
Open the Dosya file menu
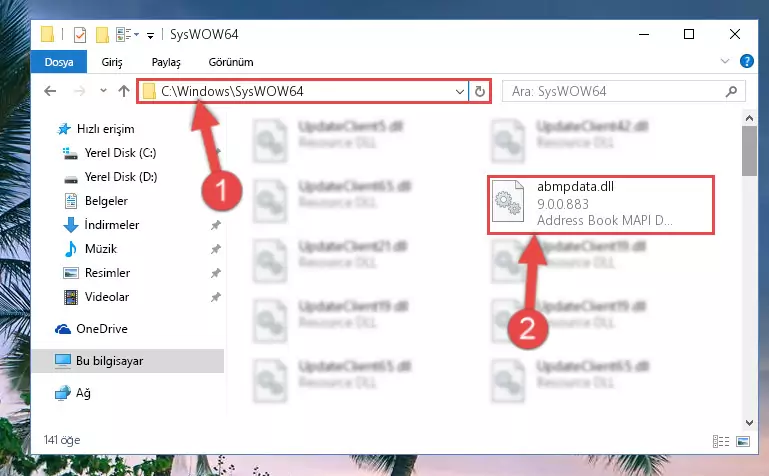click(59, 62)
